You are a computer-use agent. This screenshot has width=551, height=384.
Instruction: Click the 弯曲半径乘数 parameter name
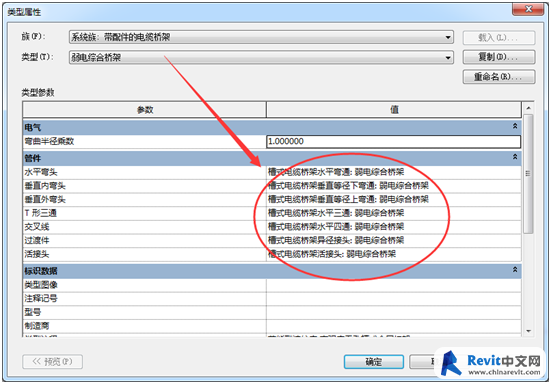[x=49, y=142]
